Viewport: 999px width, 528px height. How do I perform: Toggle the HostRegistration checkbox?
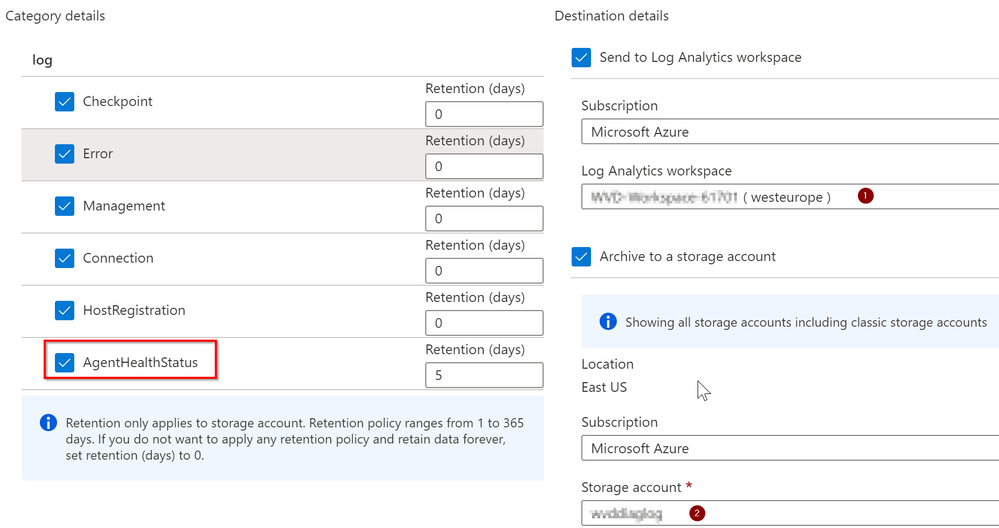click(65, 310)
